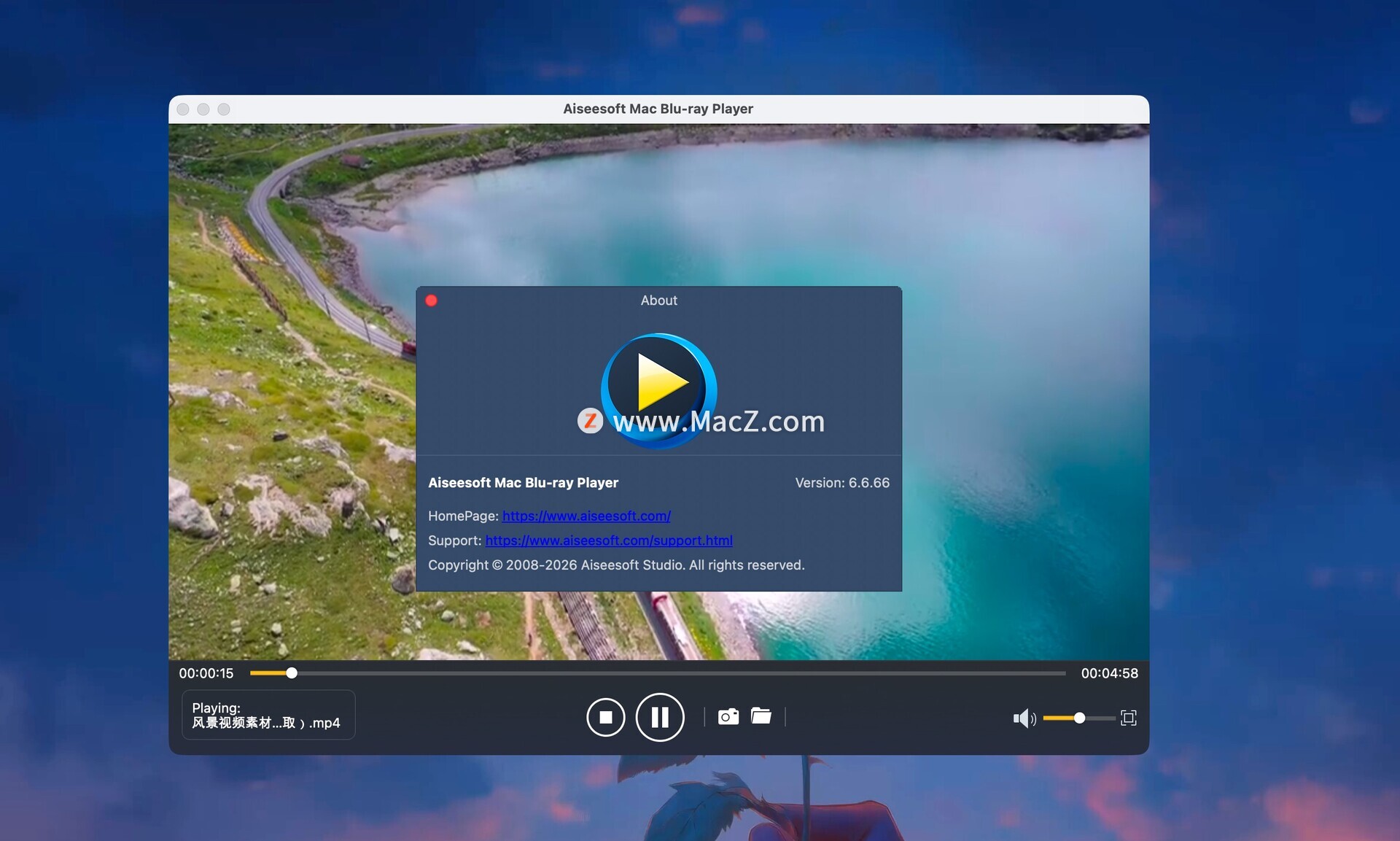Minimize the Blu-ray Player window
The image size is (1400, 841).
pos(203,109)
